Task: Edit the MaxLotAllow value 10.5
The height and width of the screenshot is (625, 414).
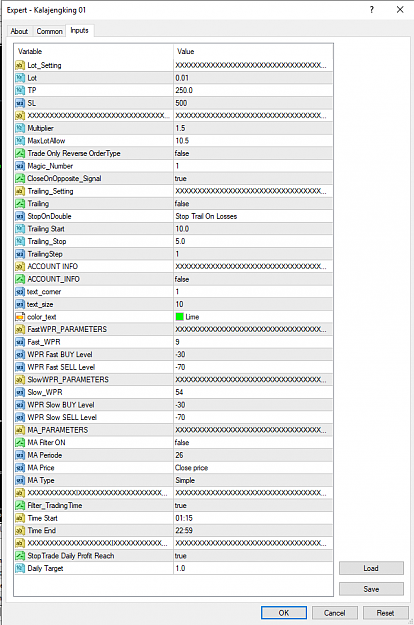Action: [x=253, y=141]
